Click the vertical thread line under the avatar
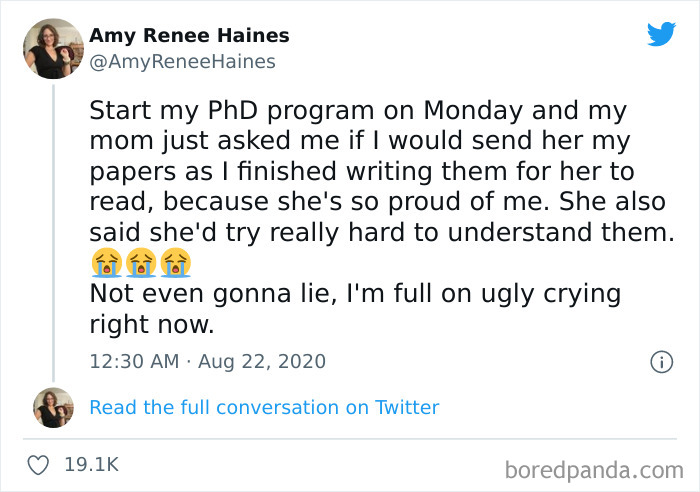 53,228
